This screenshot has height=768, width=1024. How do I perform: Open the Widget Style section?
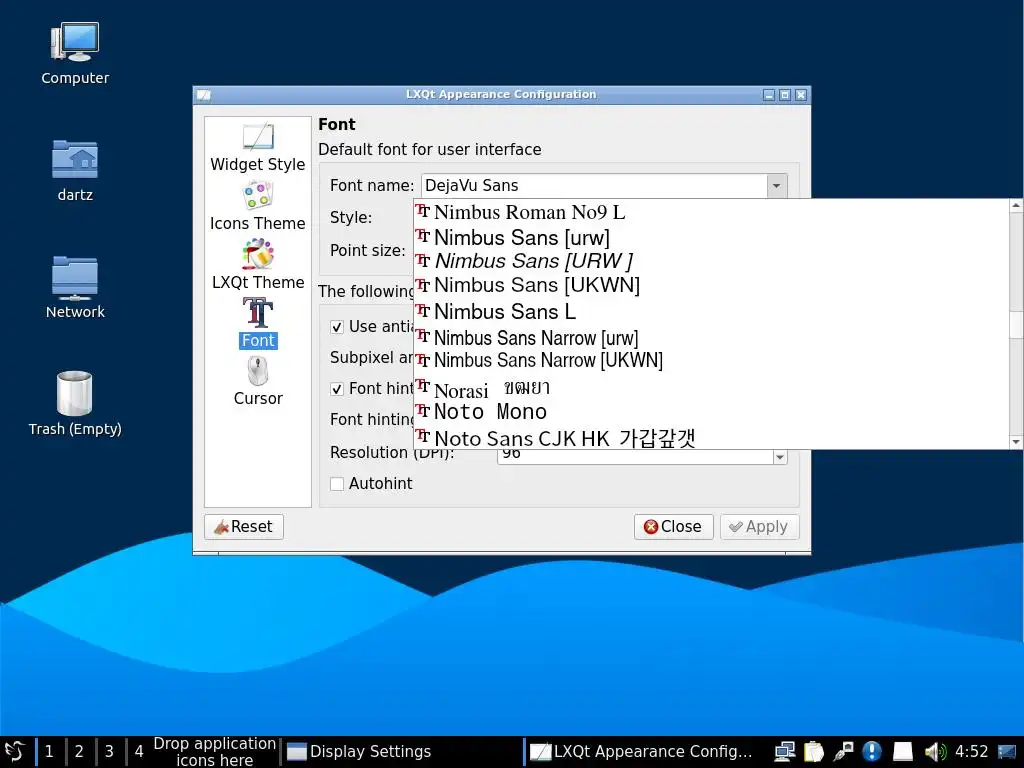click(x=257, y=148)
